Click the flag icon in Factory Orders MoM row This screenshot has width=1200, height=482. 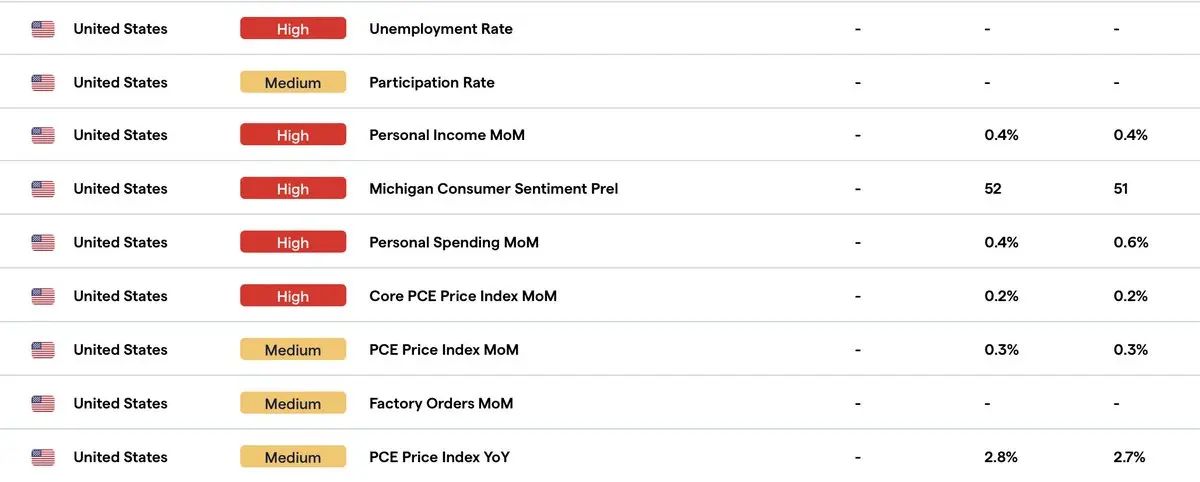click(x=43, y=404)
